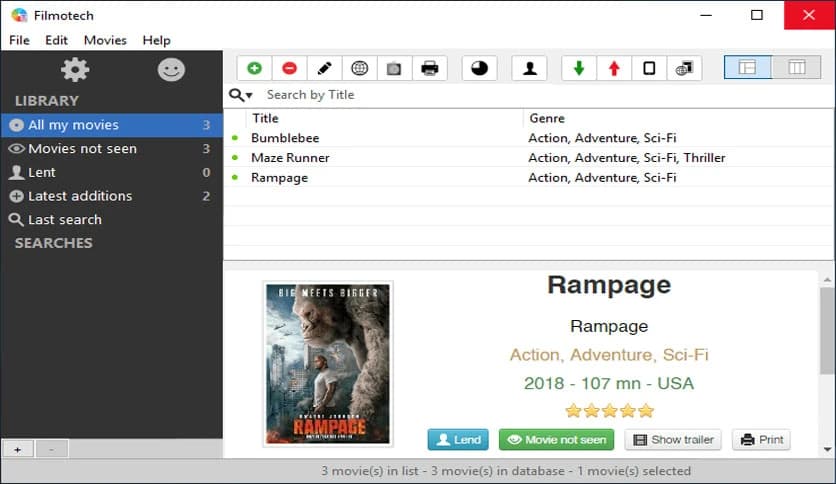836x484 pixels.
Task: Maximize the Filmotech window
Action: (757, 15)
